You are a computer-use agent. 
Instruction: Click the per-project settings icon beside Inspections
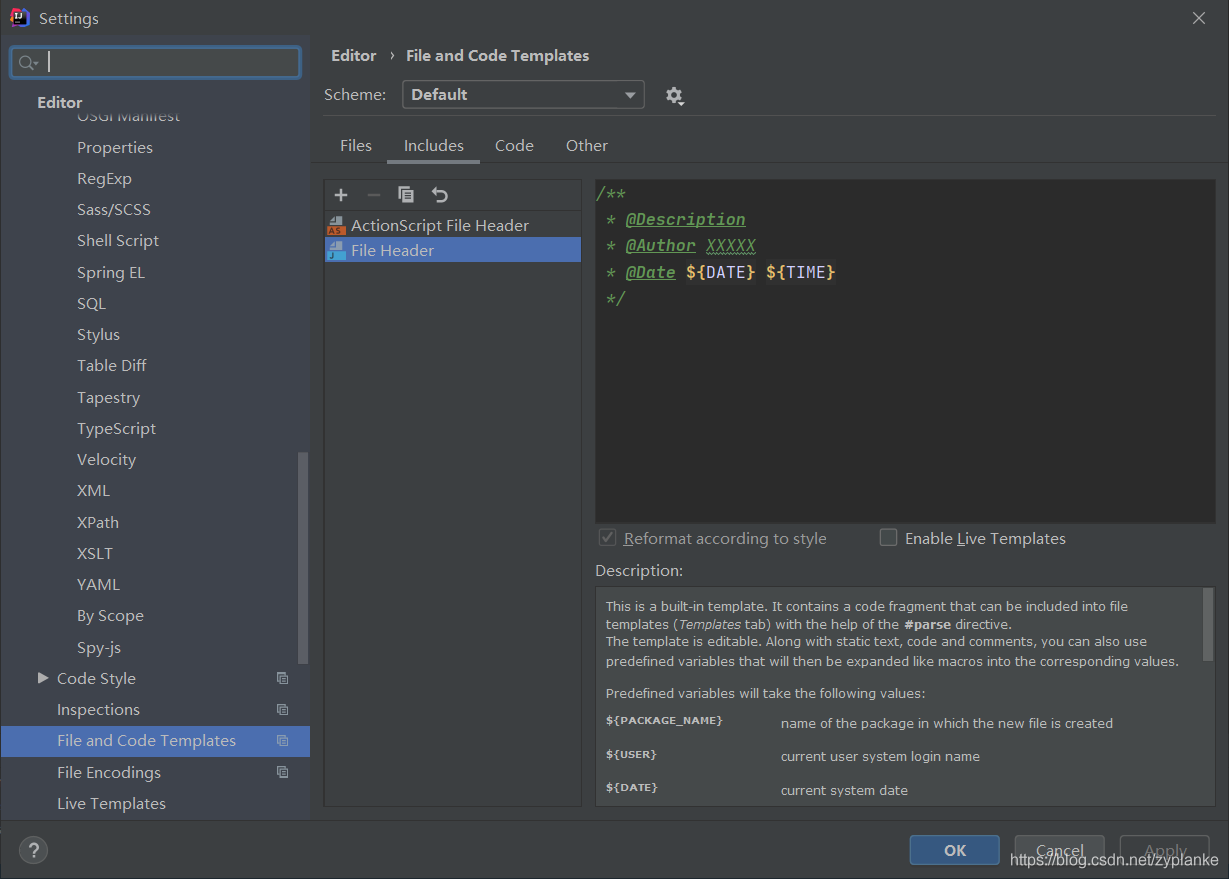[x=283, y=709]
